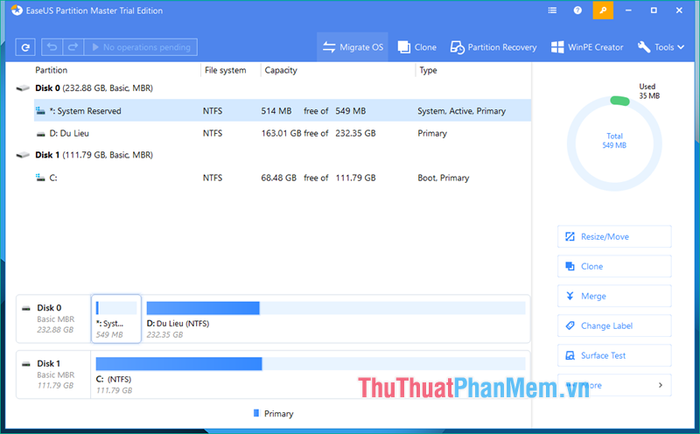Select the D: Du Lieu bar in disk map
Image resolution: width=700 pixels, height=434 pixels.
336,308
